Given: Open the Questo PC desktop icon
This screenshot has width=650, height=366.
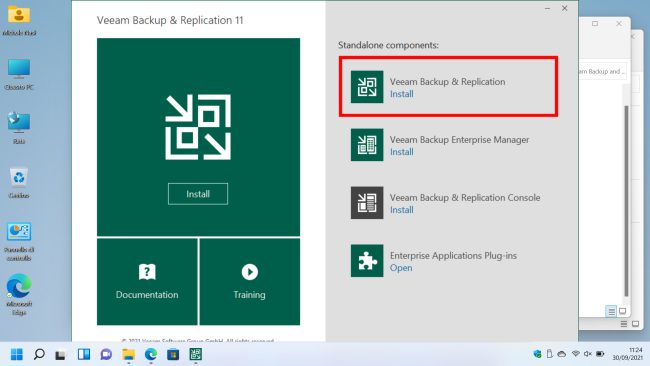Looking at the screenshot, I should coord(19,75).
